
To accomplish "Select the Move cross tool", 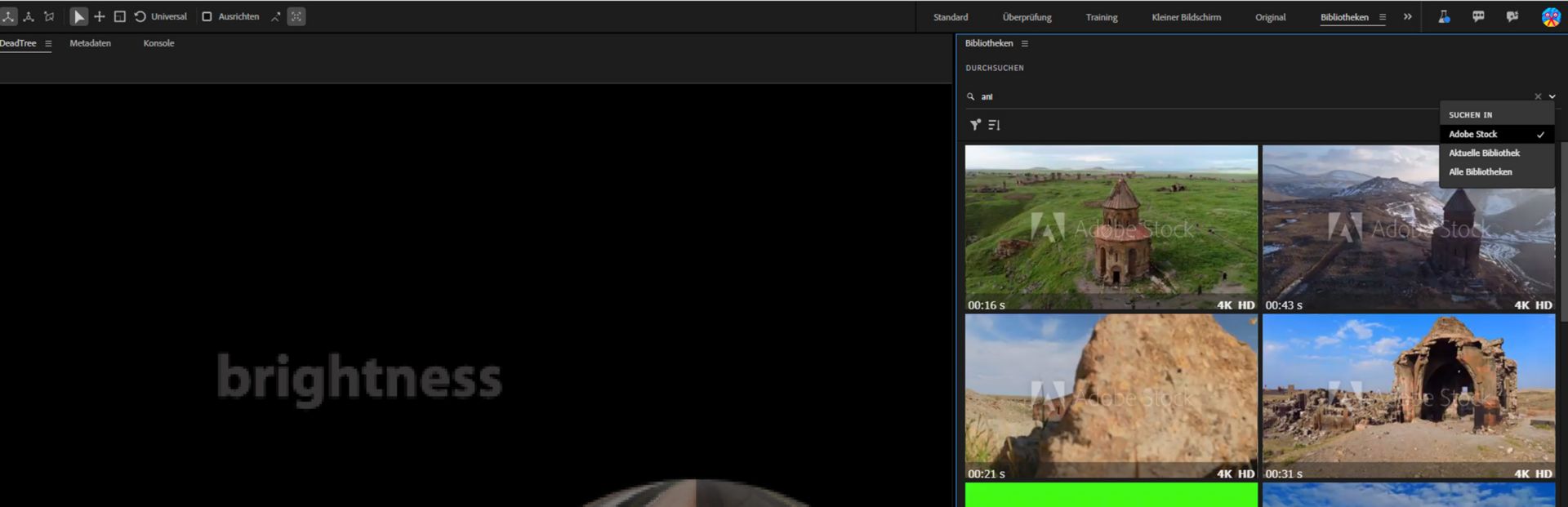I will [100, 16].
